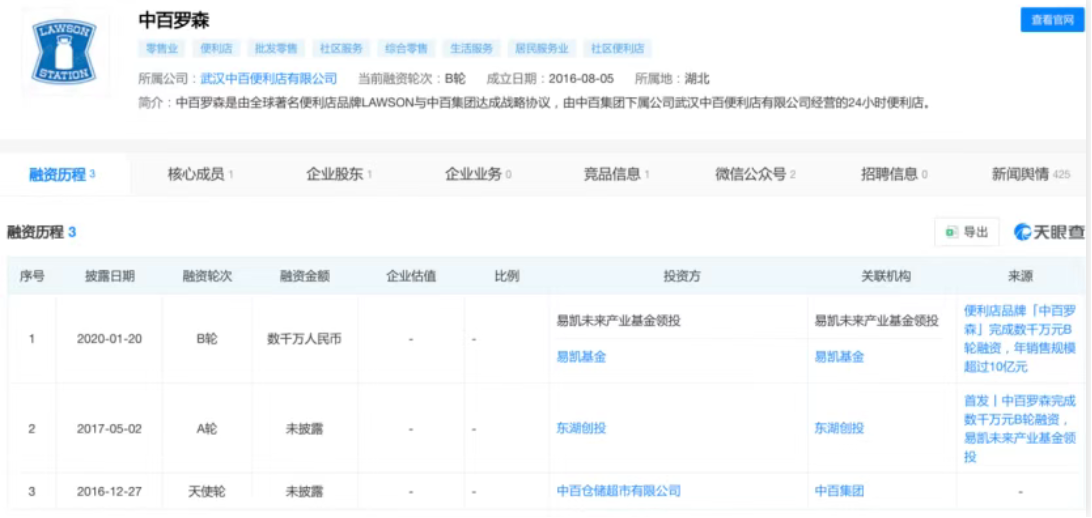
Task: Open the 企业股东 tab
Action: pos(338,174)
